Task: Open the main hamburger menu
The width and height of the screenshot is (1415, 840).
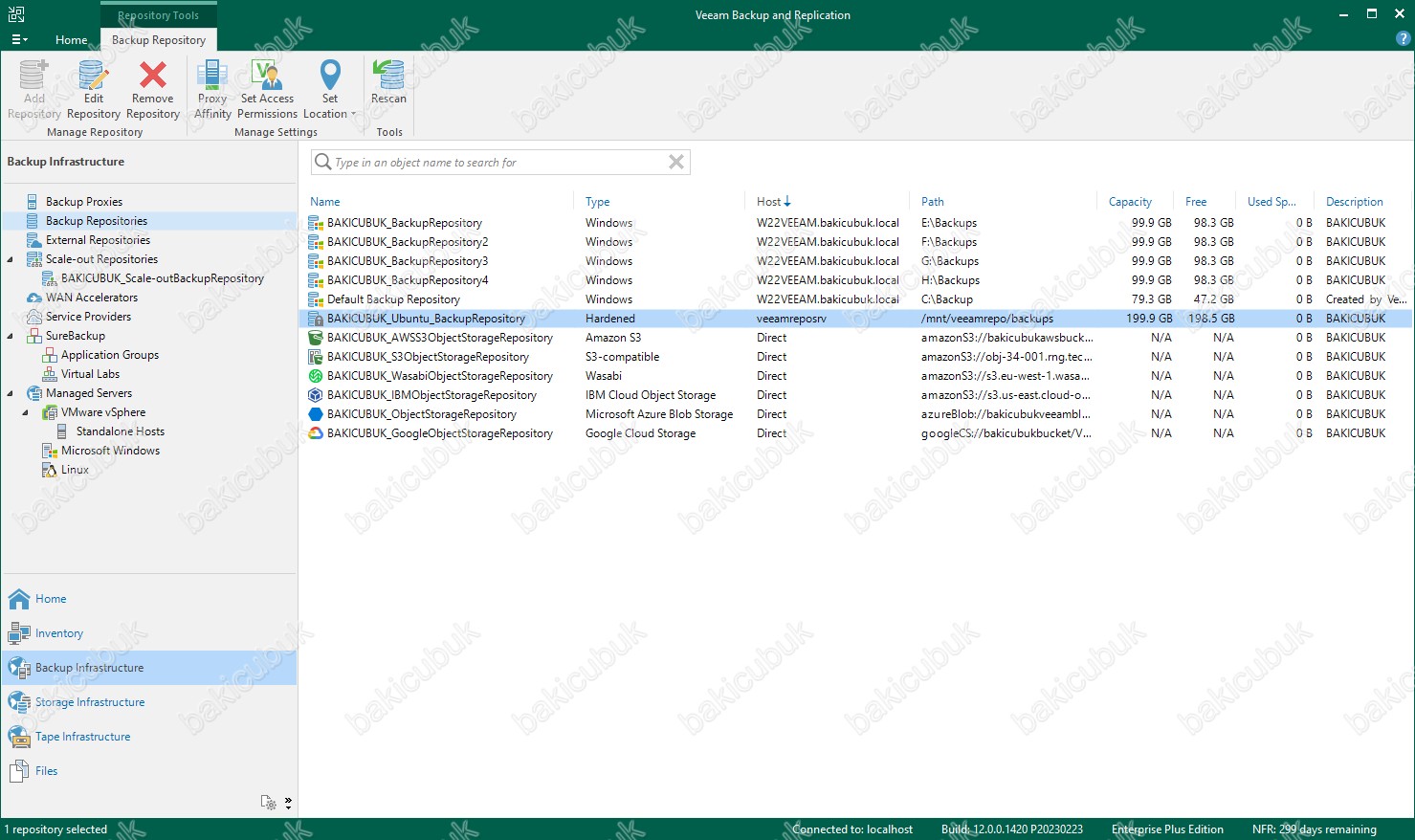Action: (19, 39)
